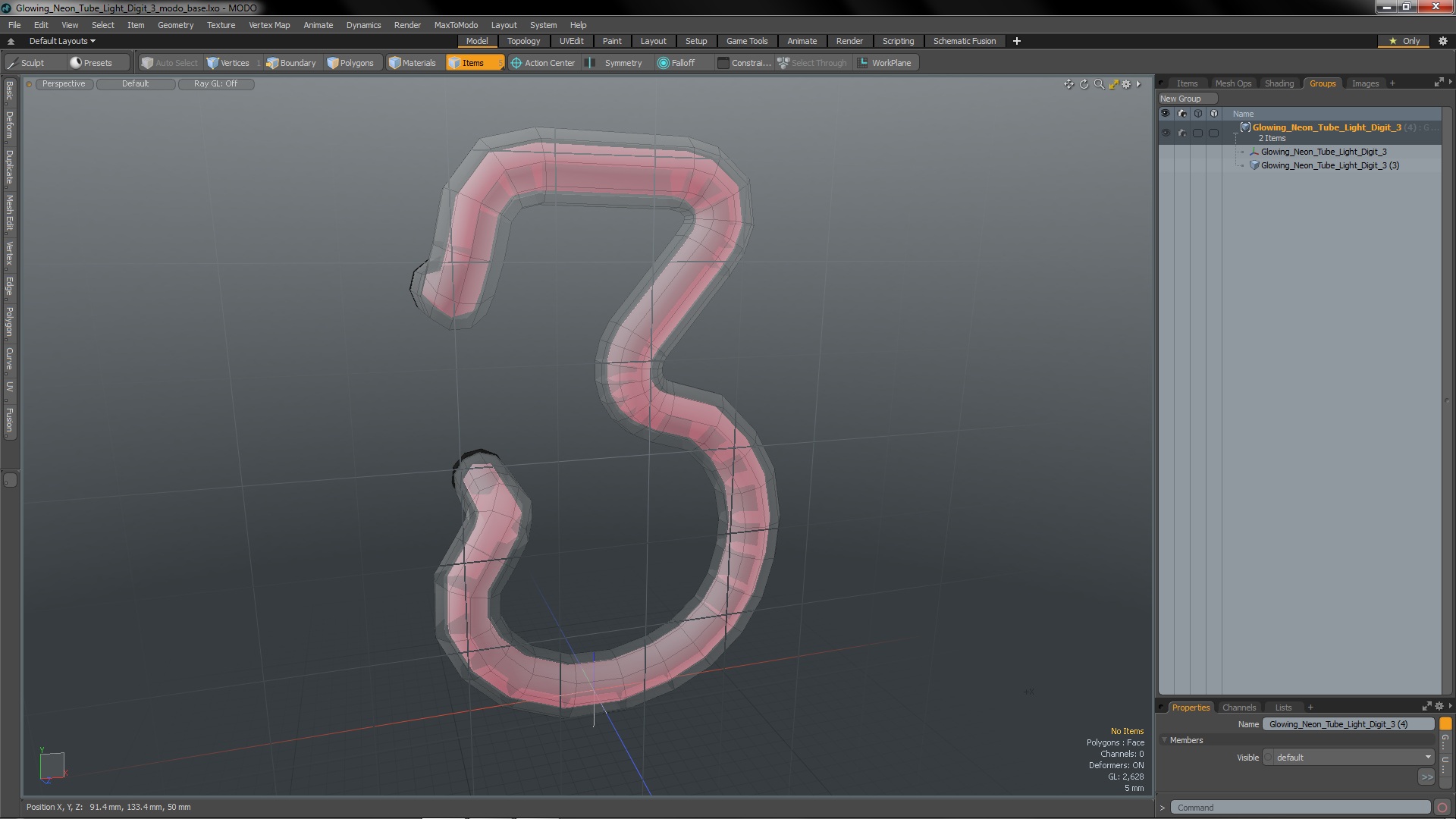
Task: Click the Properties panel gear icon
Action: tap(1439, 706)
